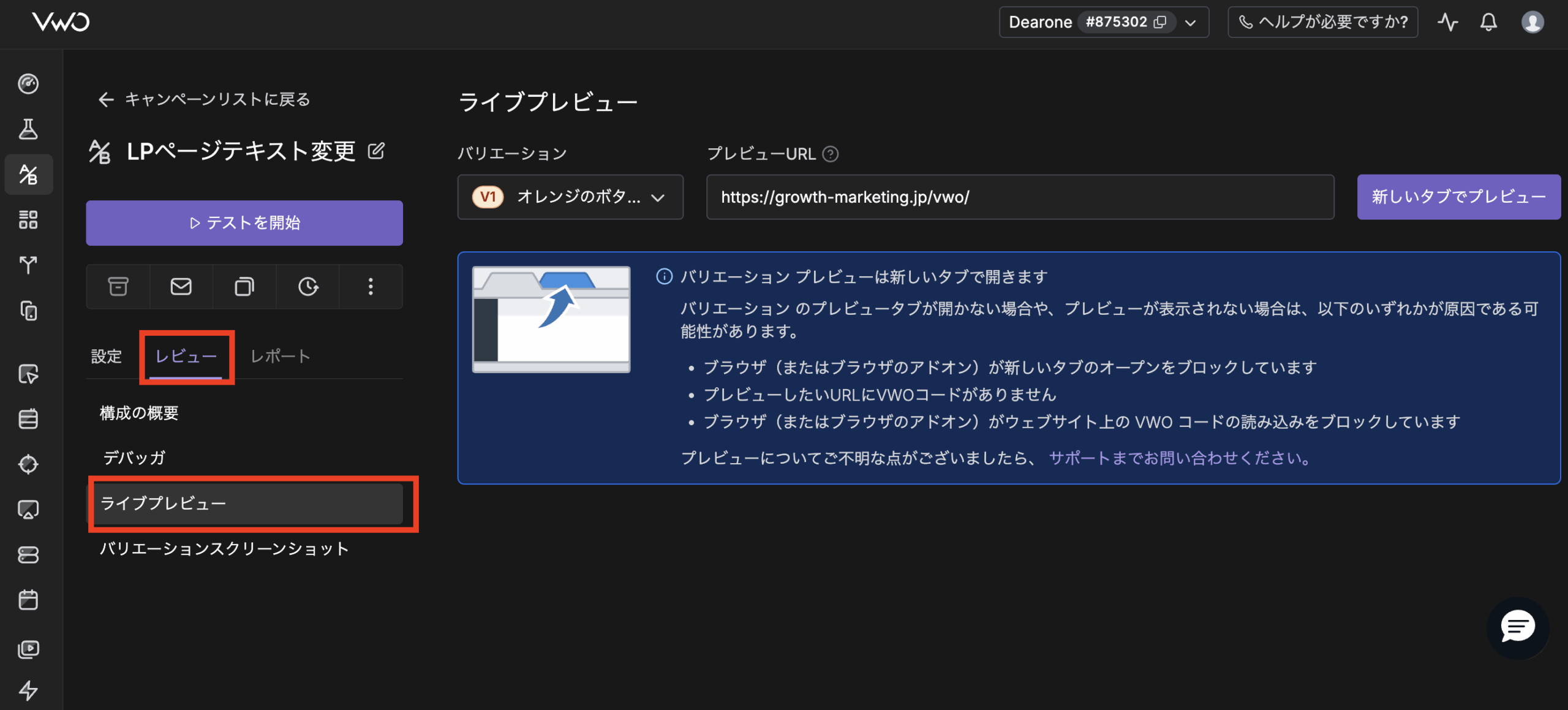Click the edit campaign name pencil icon

(x=376, y=151)
